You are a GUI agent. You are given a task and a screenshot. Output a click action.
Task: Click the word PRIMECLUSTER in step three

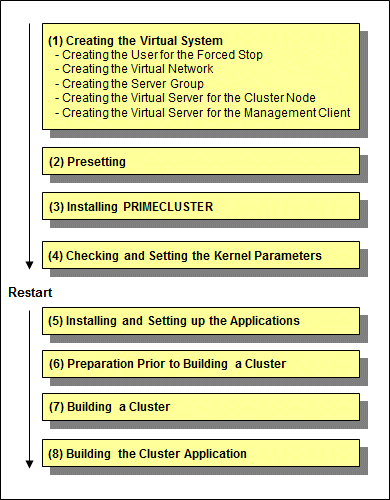pyautogui.click(x=168, y=207)
